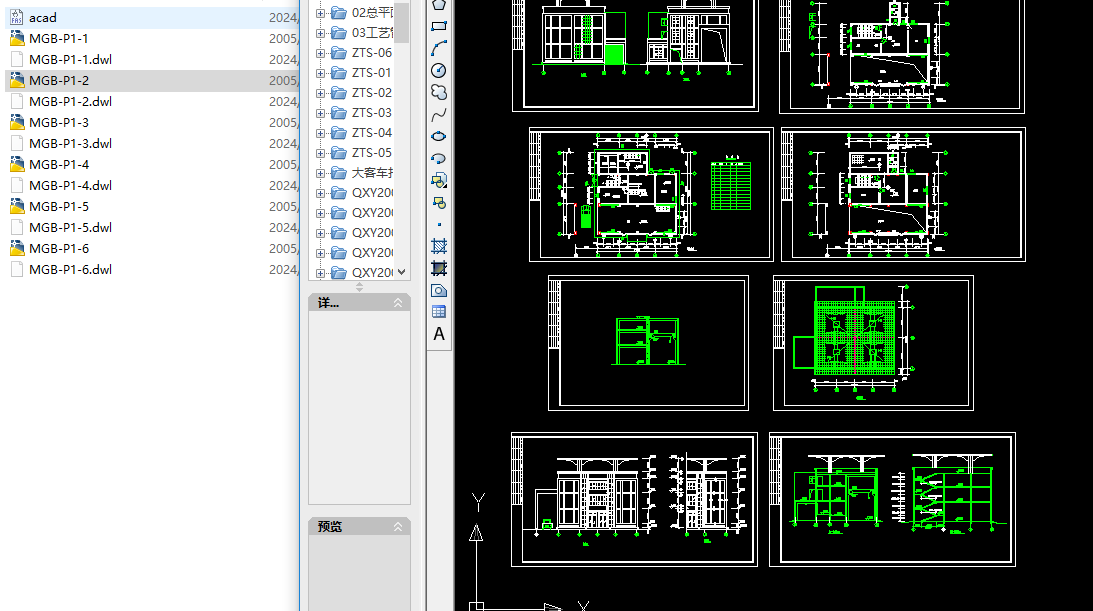Select the Rectangle draw tool
The width and height of the screenshot is (1093, 611).
438,26
